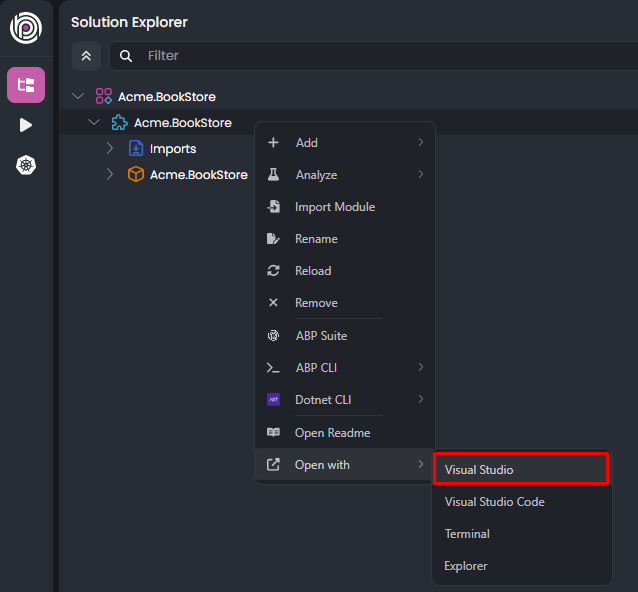Open with Visual Studio
The image size is (638, 592).
[521, 469]
